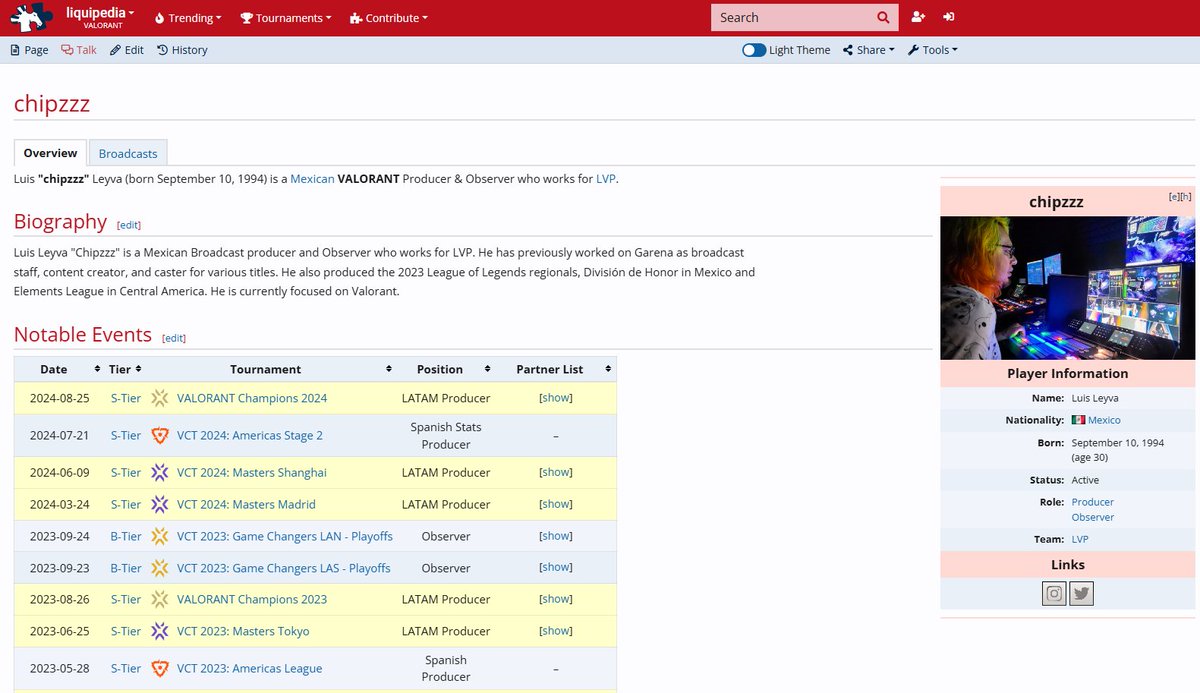
Task: Toggle the Light Theme switch
Action: (x=754, y=50)
